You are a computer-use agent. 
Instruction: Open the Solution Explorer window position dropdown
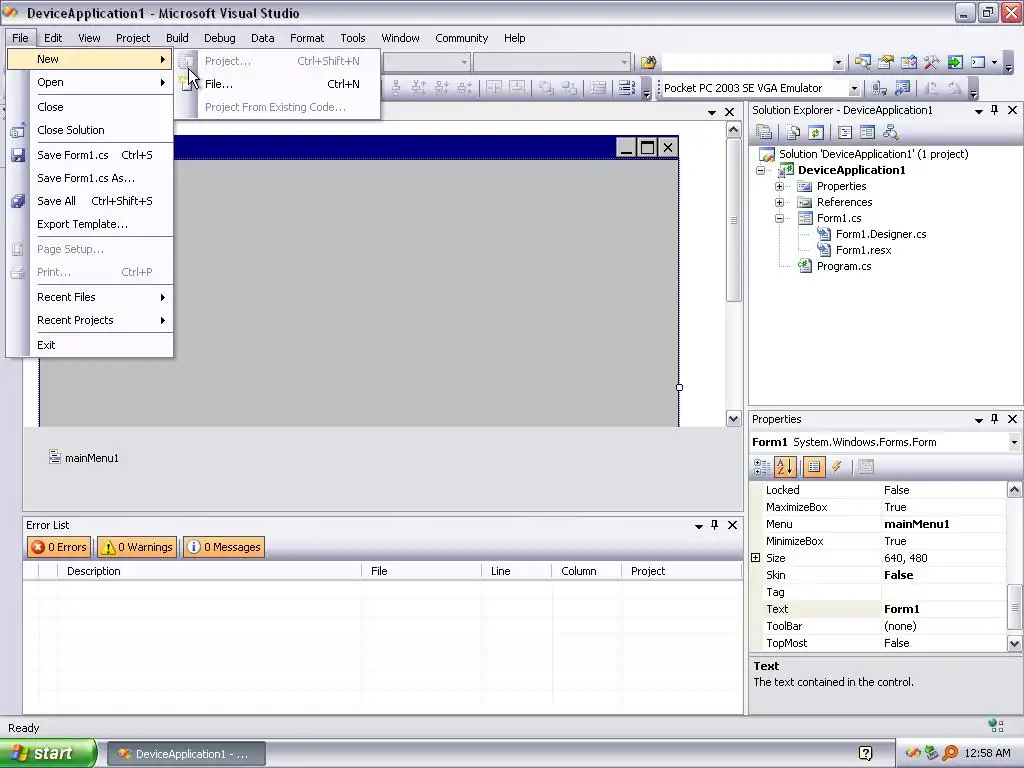click(978, 111)
